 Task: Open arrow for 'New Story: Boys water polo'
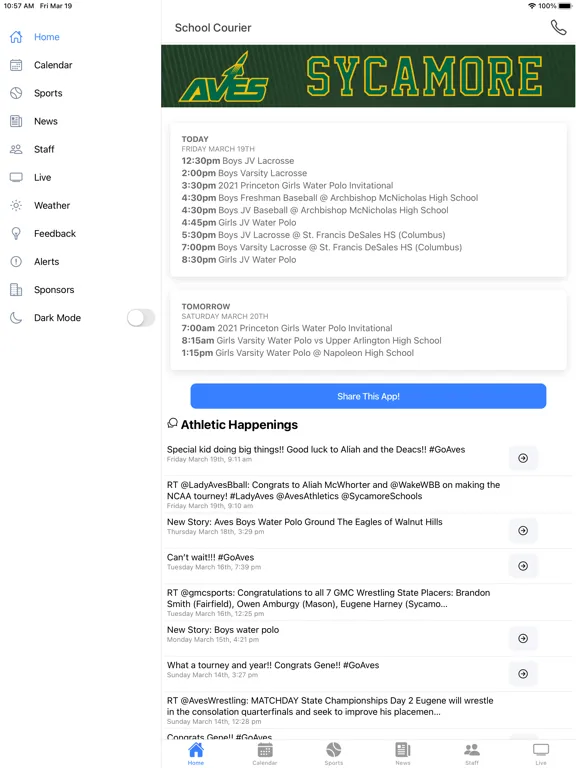(523, 638)
